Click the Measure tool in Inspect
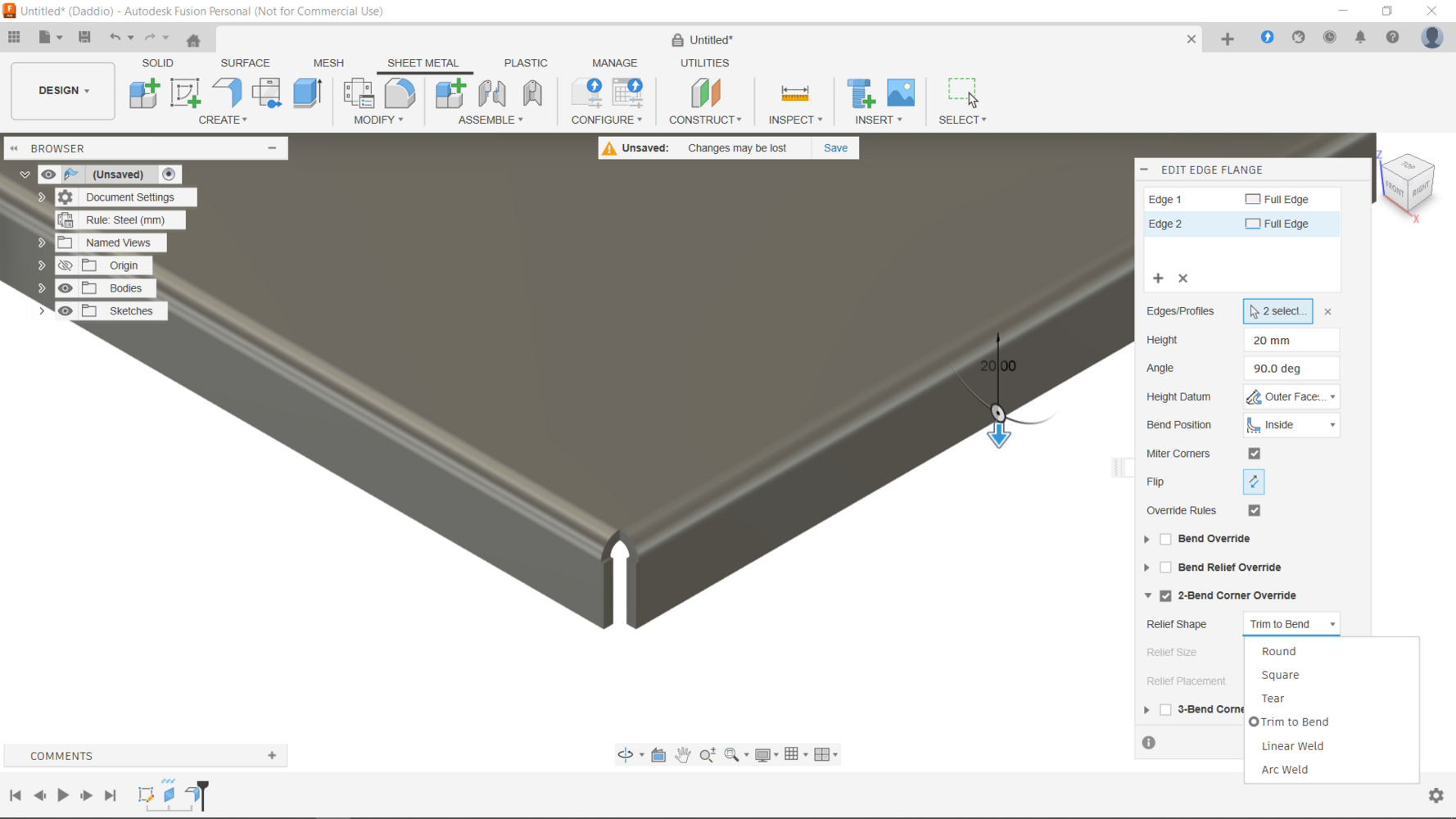 pyautogui.click(x=794, y=93)
